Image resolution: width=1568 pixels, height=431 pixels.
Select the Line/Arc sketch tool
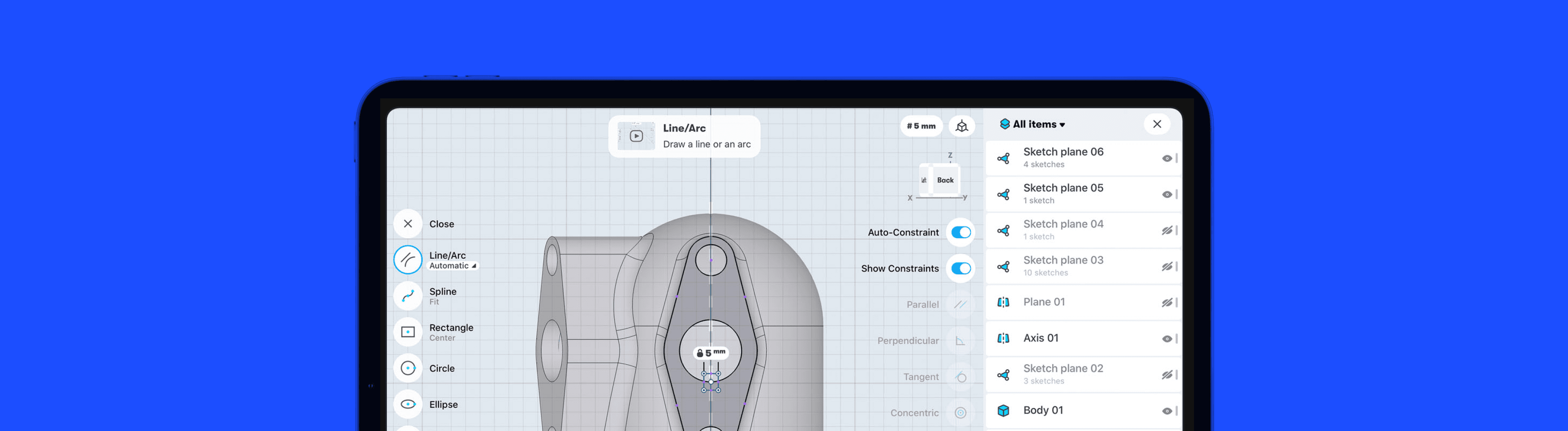click(x=408, y=260)
